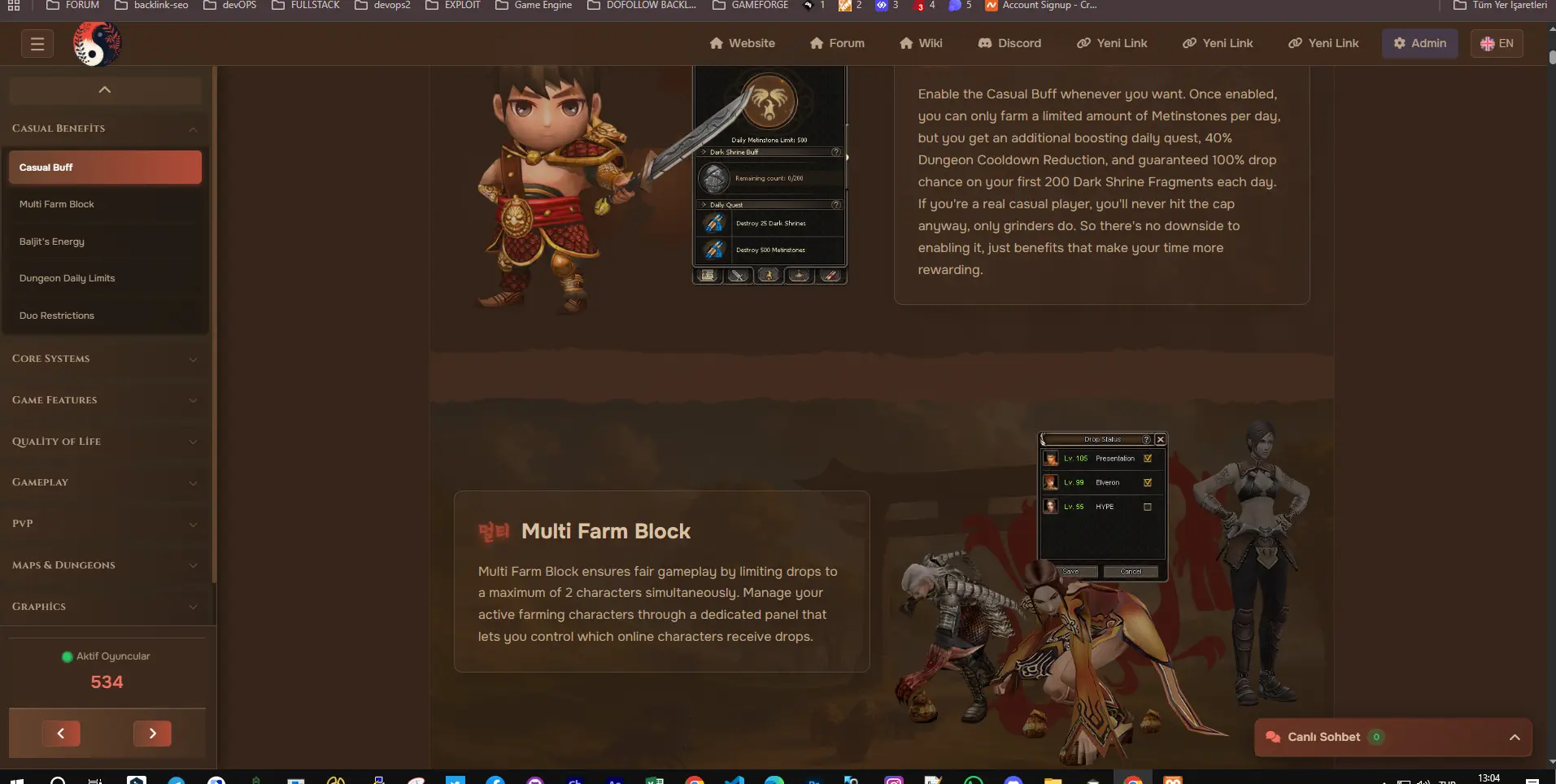The image size is (1556, 784).
Task: Select Dungeon Daily Limits sidebar item
Action: point(68,278)
